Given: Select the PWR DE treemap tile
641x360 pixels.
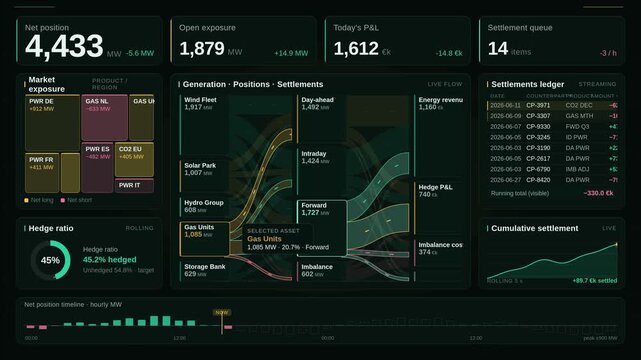Looking at the screenshot, I should pyautogui.click(x=52, y=123).
